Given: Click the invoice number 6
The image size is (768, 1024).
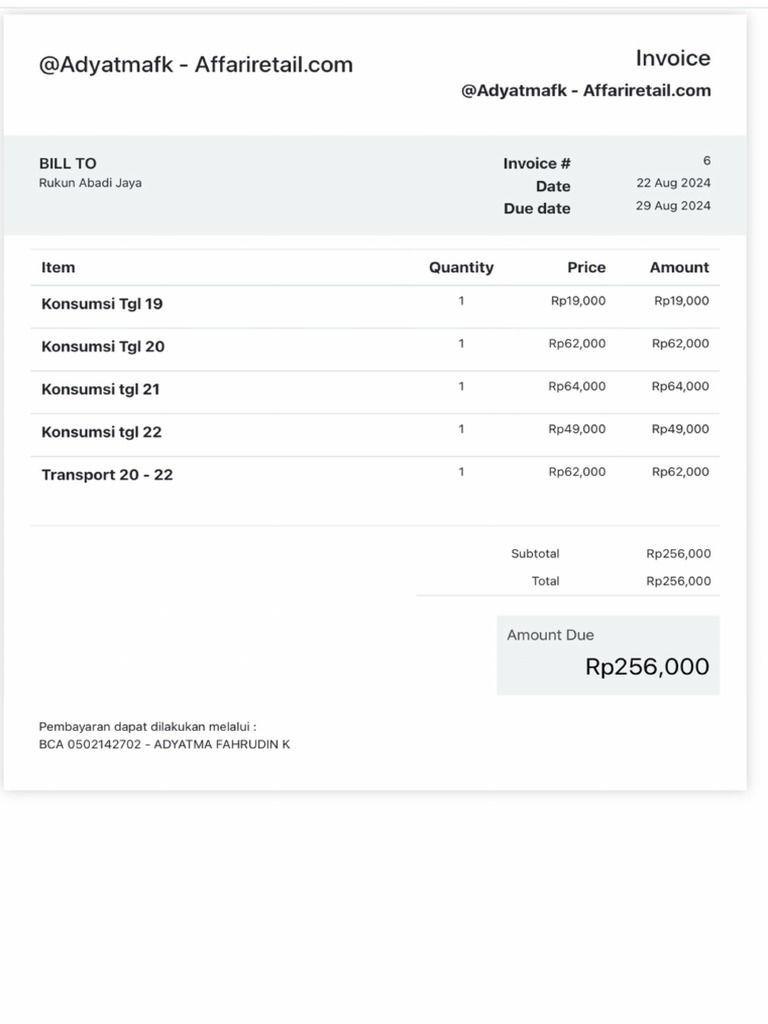Looking at the screenshot, I should pos(707,161).
